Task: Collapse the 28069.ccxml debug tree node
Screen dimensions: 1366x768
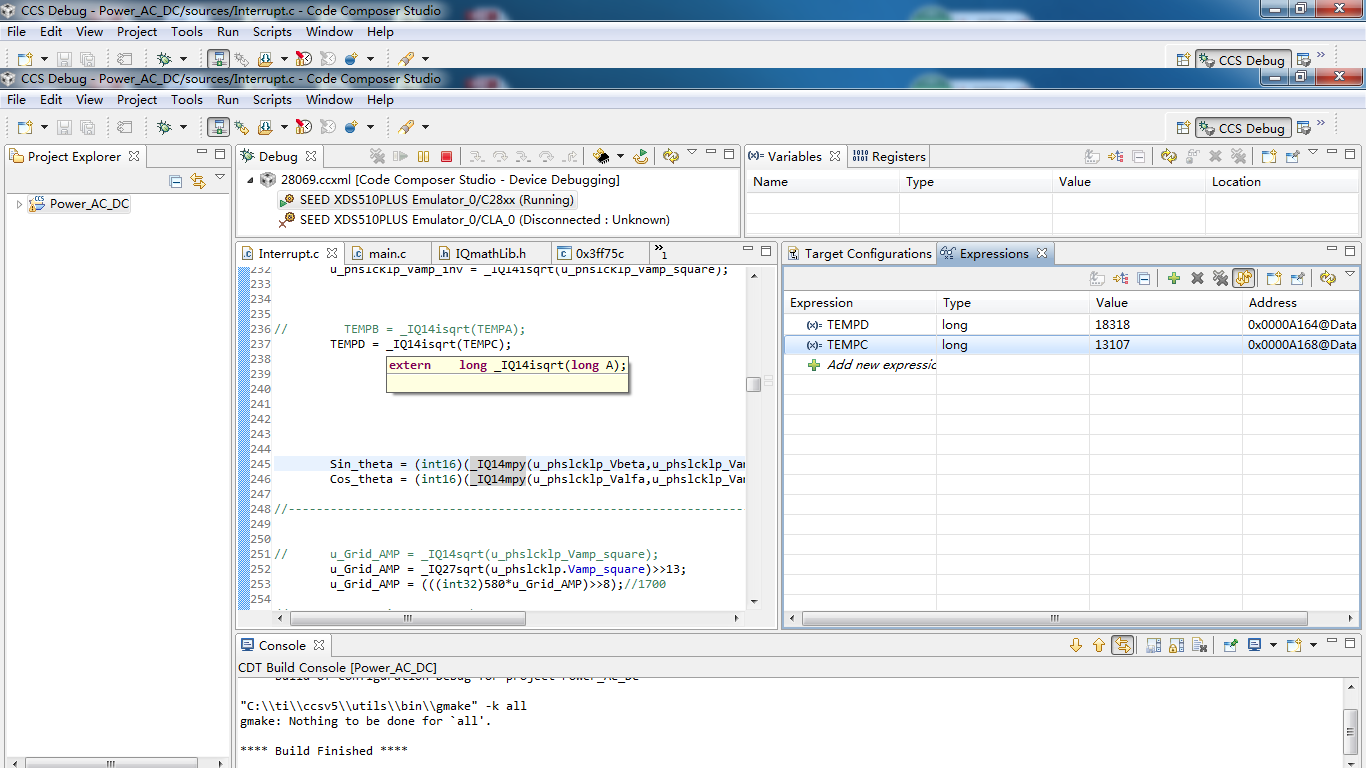Action: tap(250, 180)
